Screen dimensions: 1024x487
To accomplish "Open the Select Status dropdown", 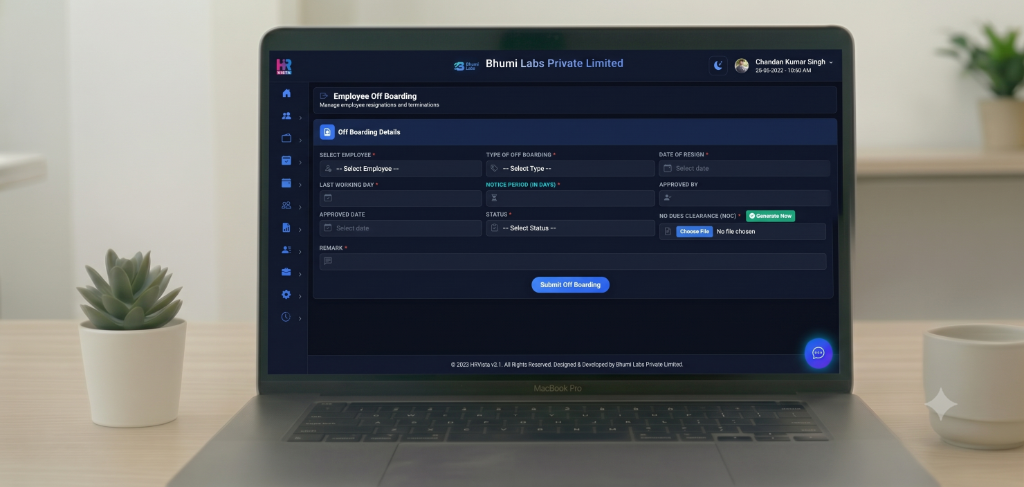I will (570, 228).
